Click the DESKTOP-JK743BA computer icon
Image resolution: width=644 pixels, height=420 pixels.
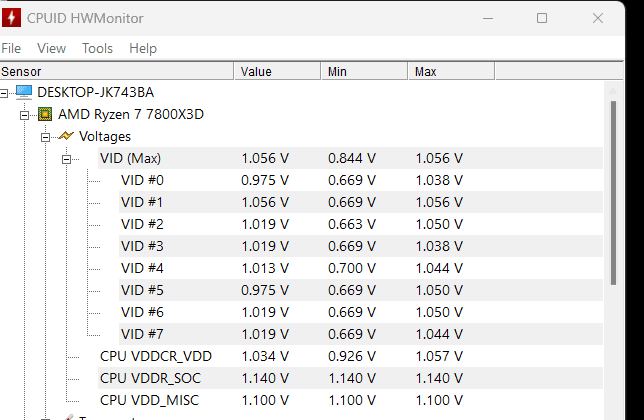25,92
